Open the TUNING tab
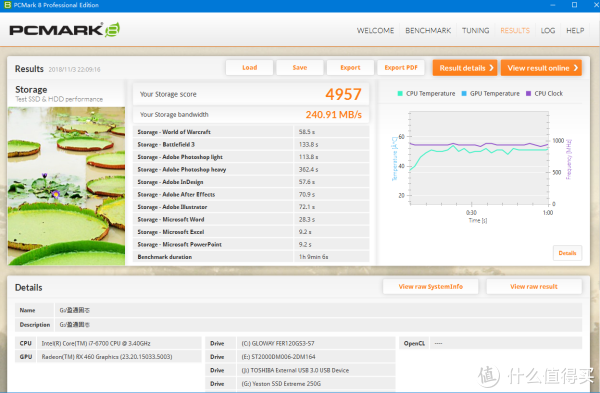The image size is (600, 393). [475, 31]
